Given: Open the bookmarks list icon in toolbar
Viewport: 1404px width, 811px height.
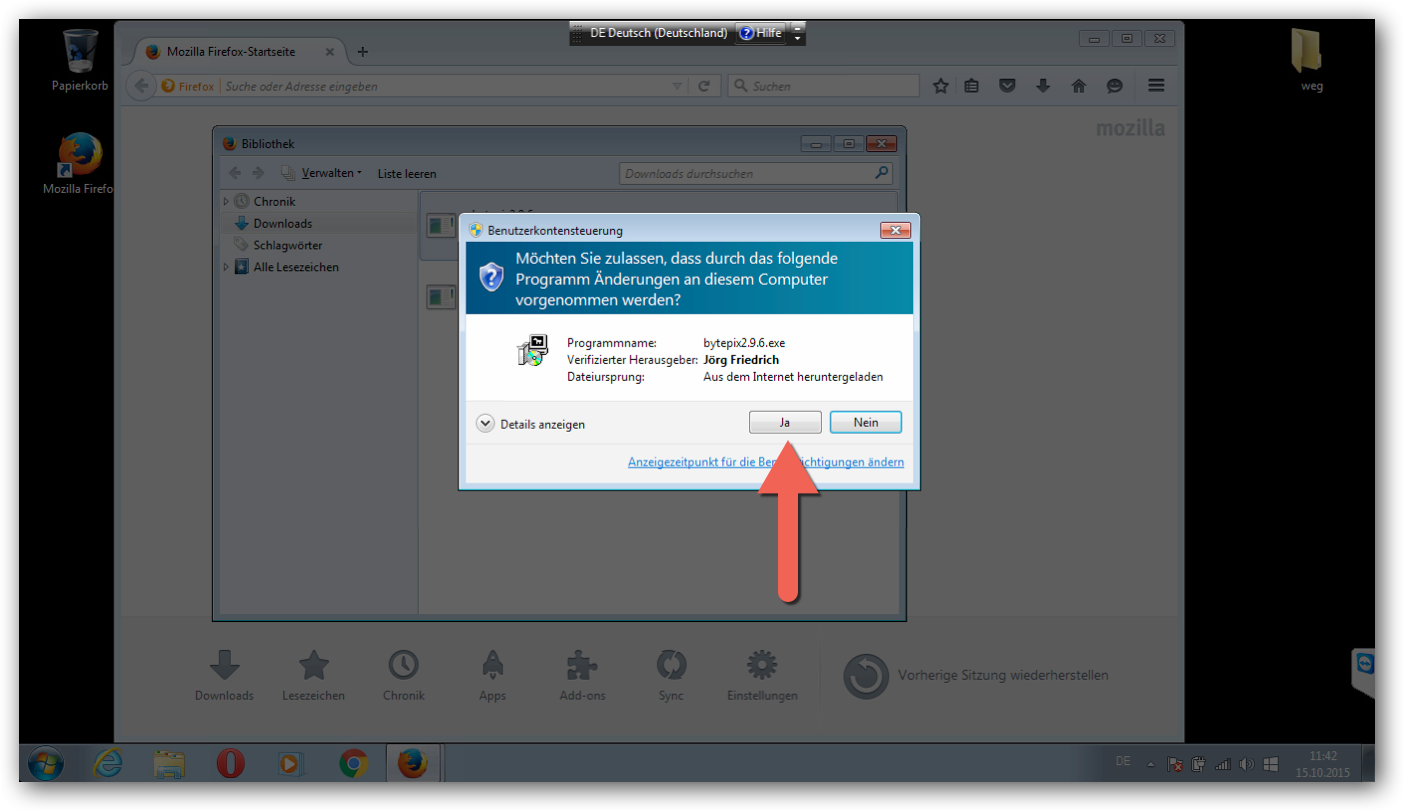Looking at the screenshot, I should tap(972, 86).
